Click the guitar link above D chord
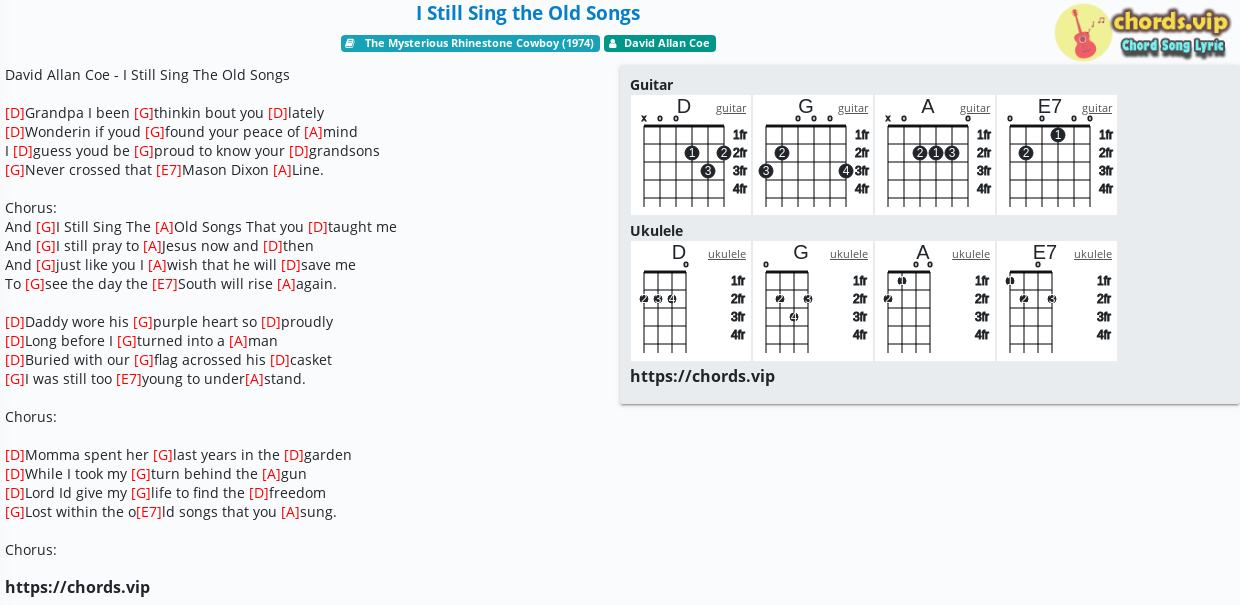Screen dimensions: 1240x605 tap(731, 108)
